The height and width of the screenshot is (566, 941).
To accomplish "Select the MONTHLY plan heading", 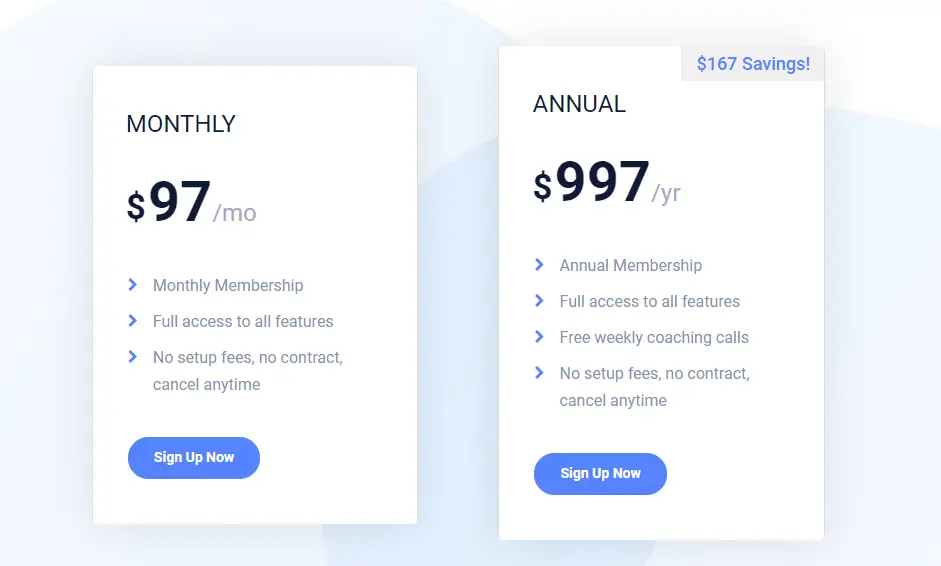I will 181,124.
